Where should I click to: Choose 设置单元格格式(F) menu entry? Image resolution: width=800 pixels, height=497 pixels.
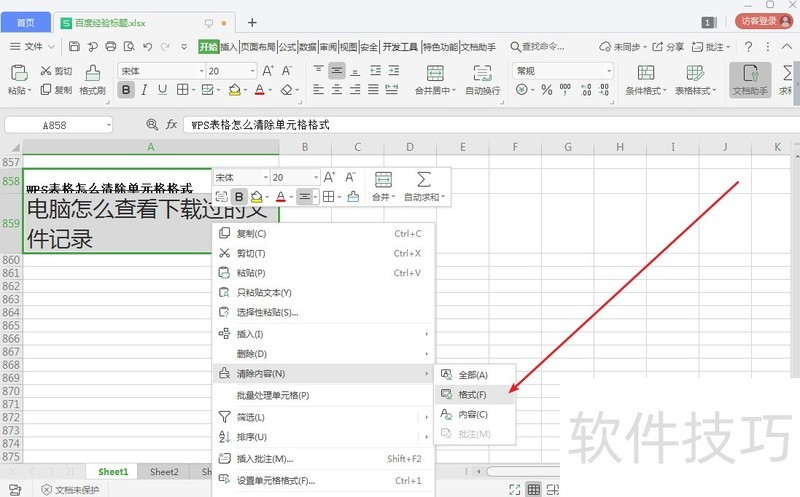(x=323, y=481)
